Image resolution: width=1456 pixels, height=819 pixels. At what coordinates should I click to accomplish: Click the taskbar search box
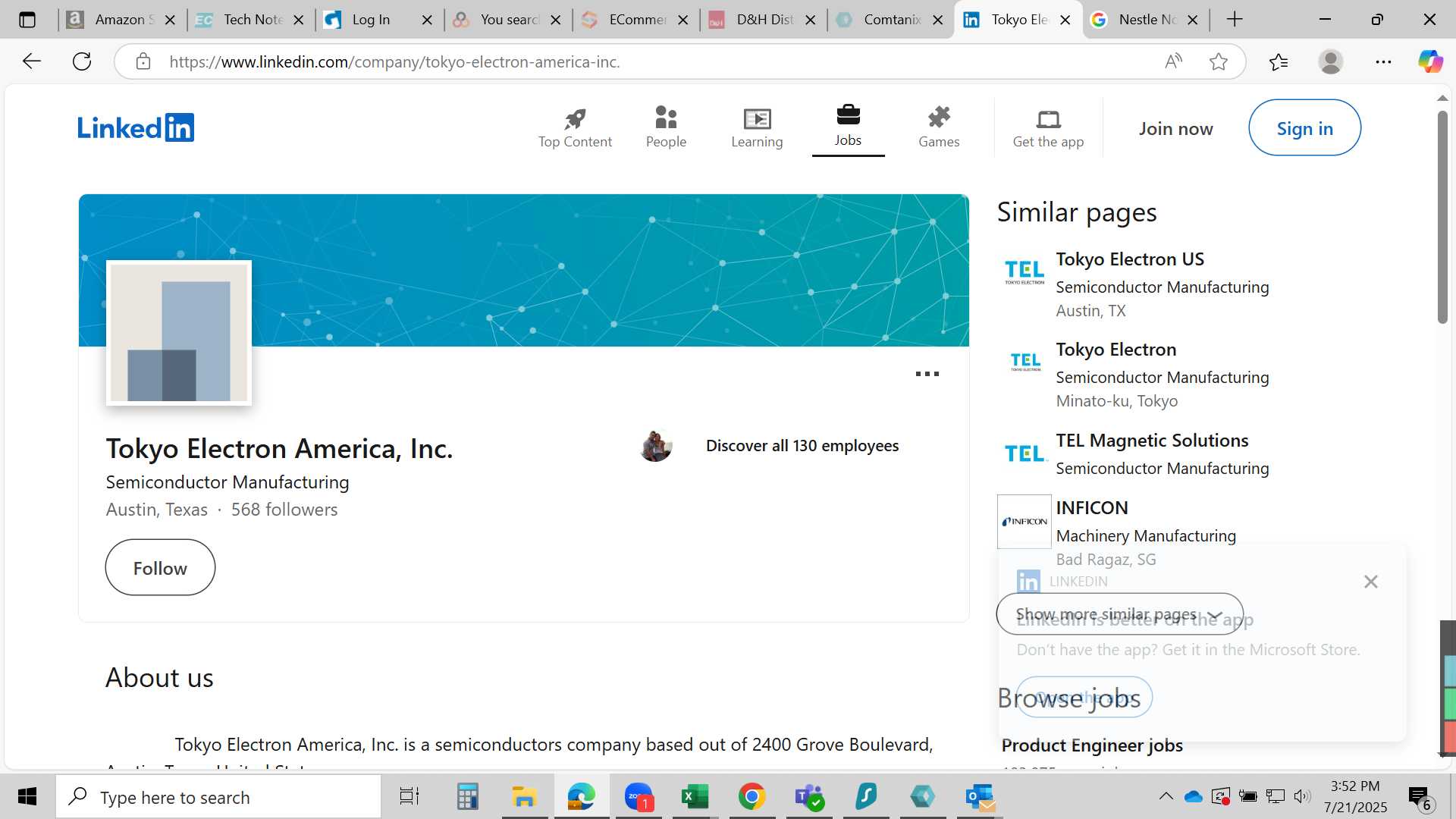coord(218,797)
